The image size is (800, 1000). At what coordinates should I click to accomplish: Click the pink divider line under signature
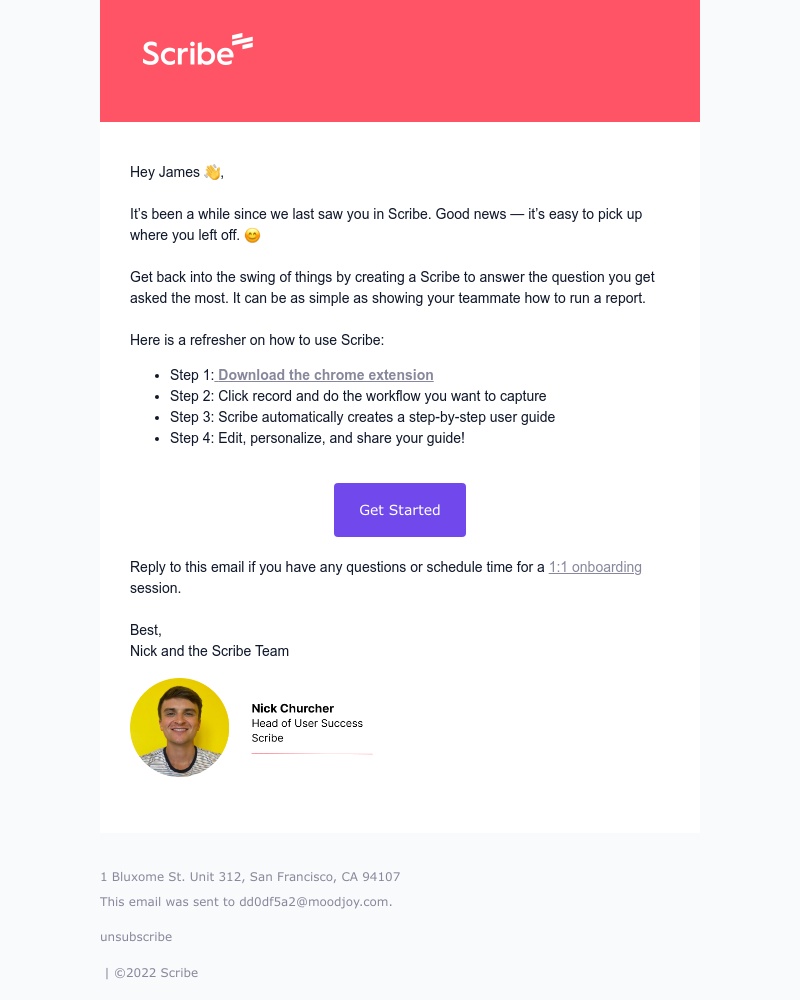(x=312, y=753)
